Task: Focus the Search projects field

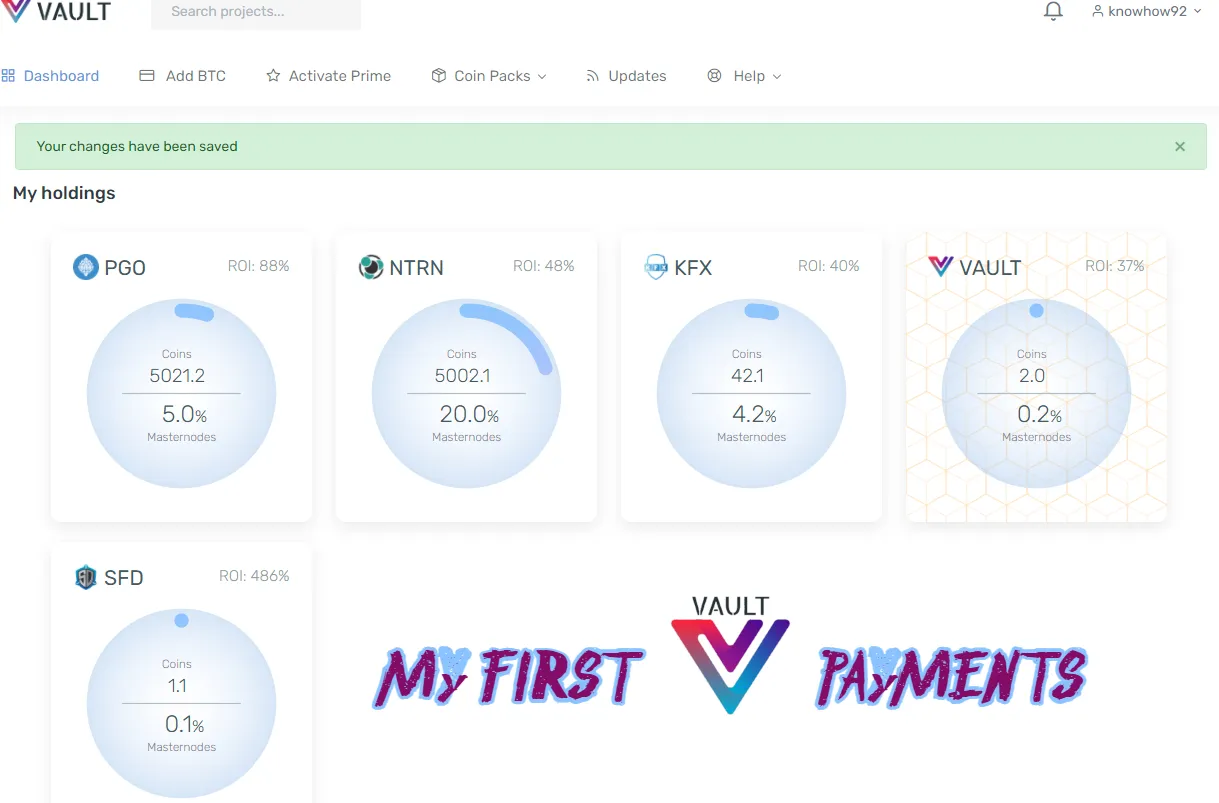Action: pyautogui.click(x=256, y=13)
